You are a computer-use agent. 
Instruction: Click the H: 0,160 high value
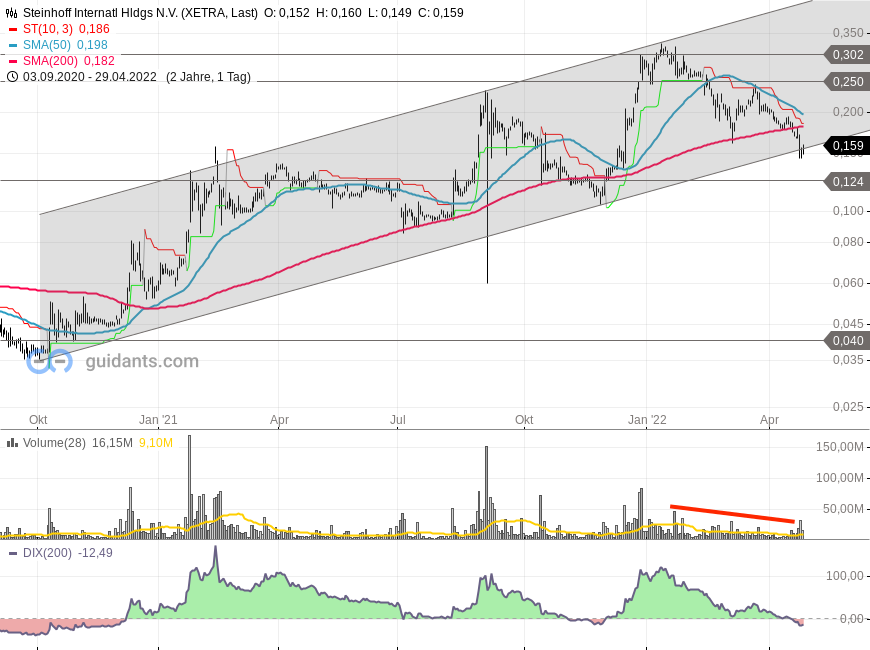pyautogui.click(x=338, y=13)
